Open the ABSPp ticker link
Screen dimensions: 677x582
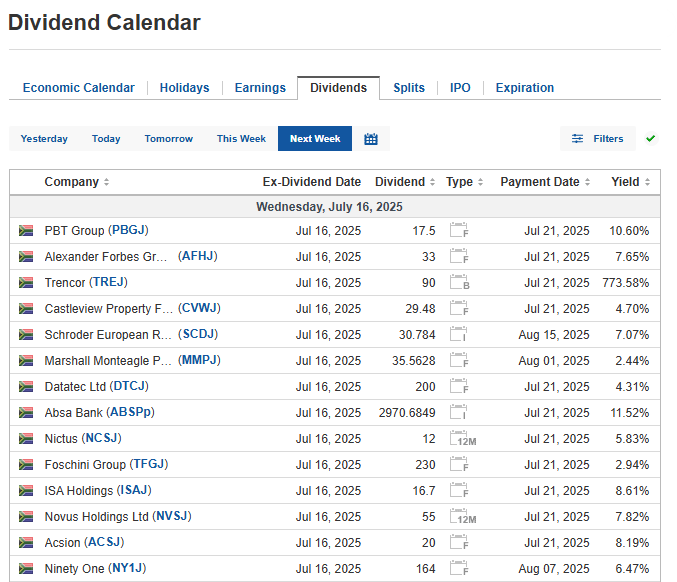click(x=130, y=412)
